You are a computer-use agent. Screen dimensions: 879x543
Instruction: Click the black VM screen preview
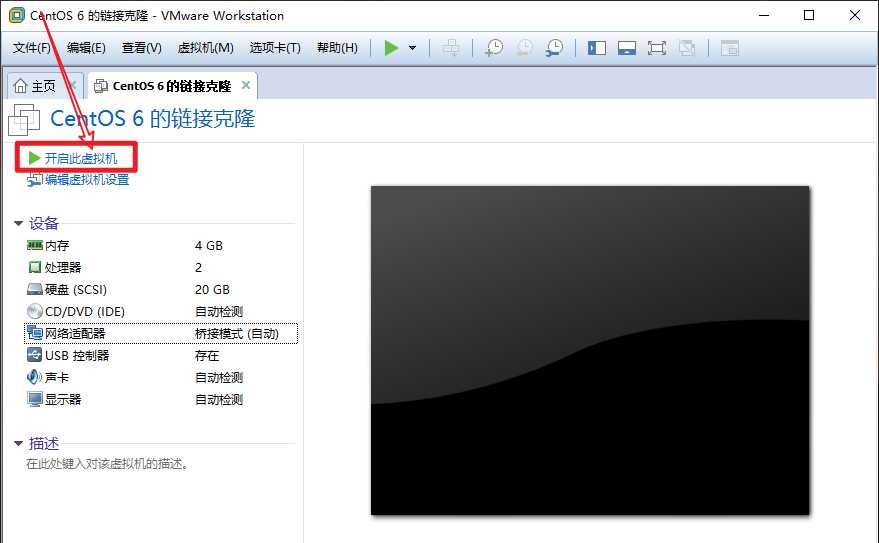click(590, 350)
